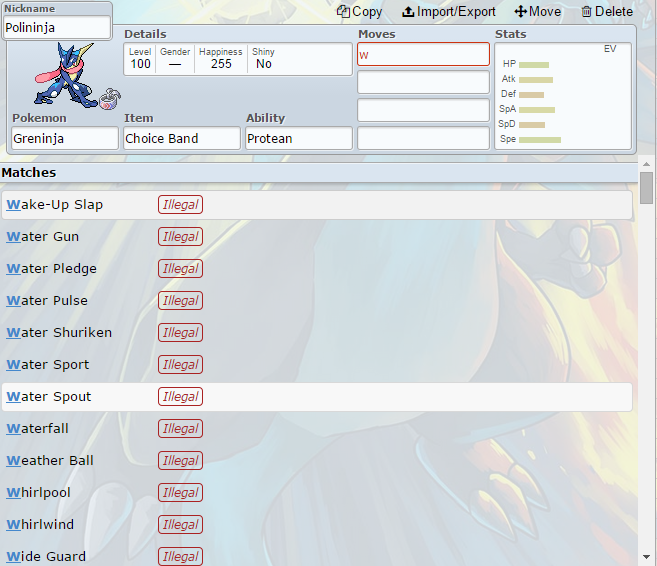Image resolution: width=657 pixels, height=566 pixels.
Task: Click the scrollbar up arrow
Action: coord(647,164)
